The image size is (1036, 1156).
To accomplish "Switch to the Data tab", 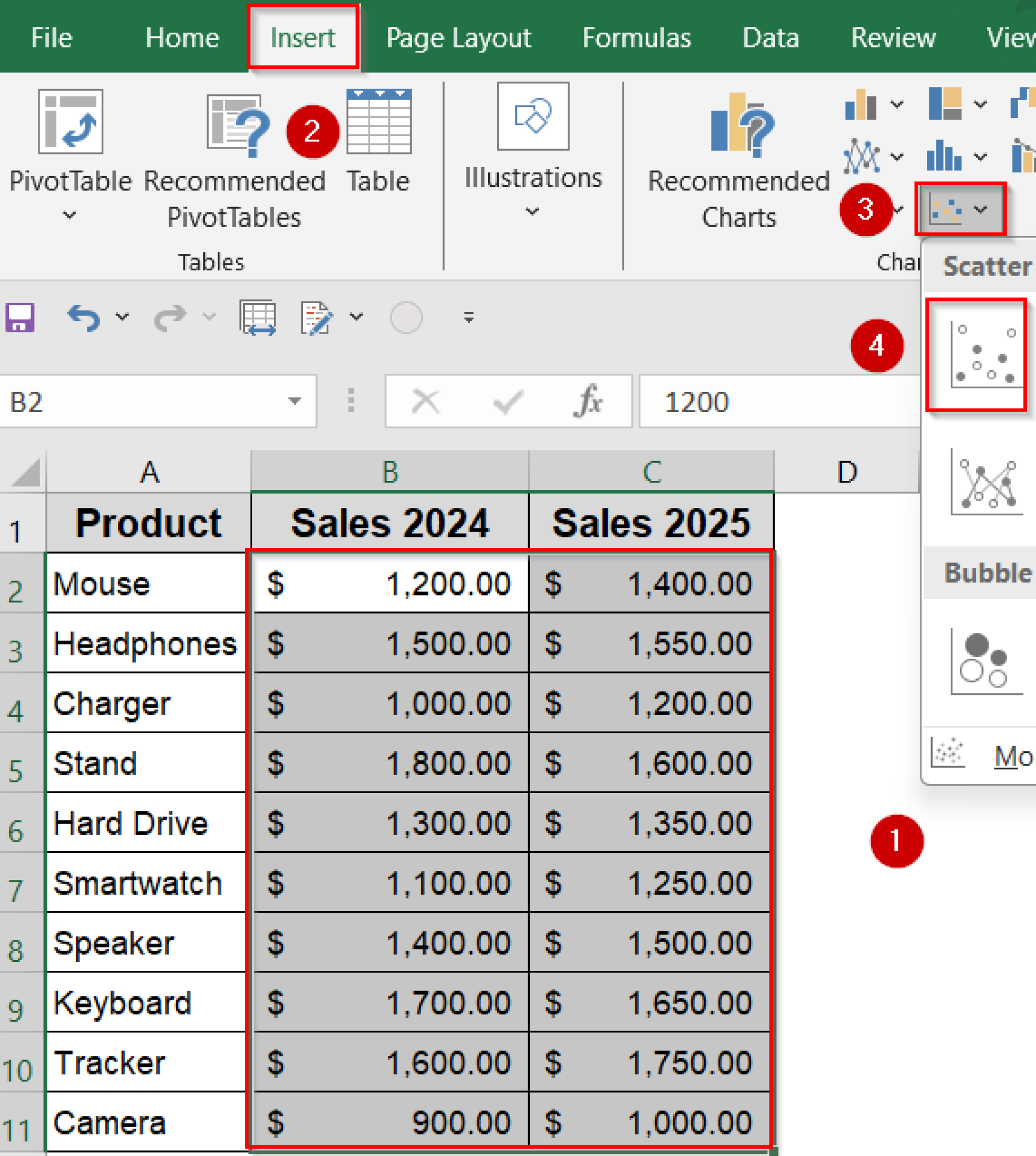I will pyautogui.click(x=771, y=38).
